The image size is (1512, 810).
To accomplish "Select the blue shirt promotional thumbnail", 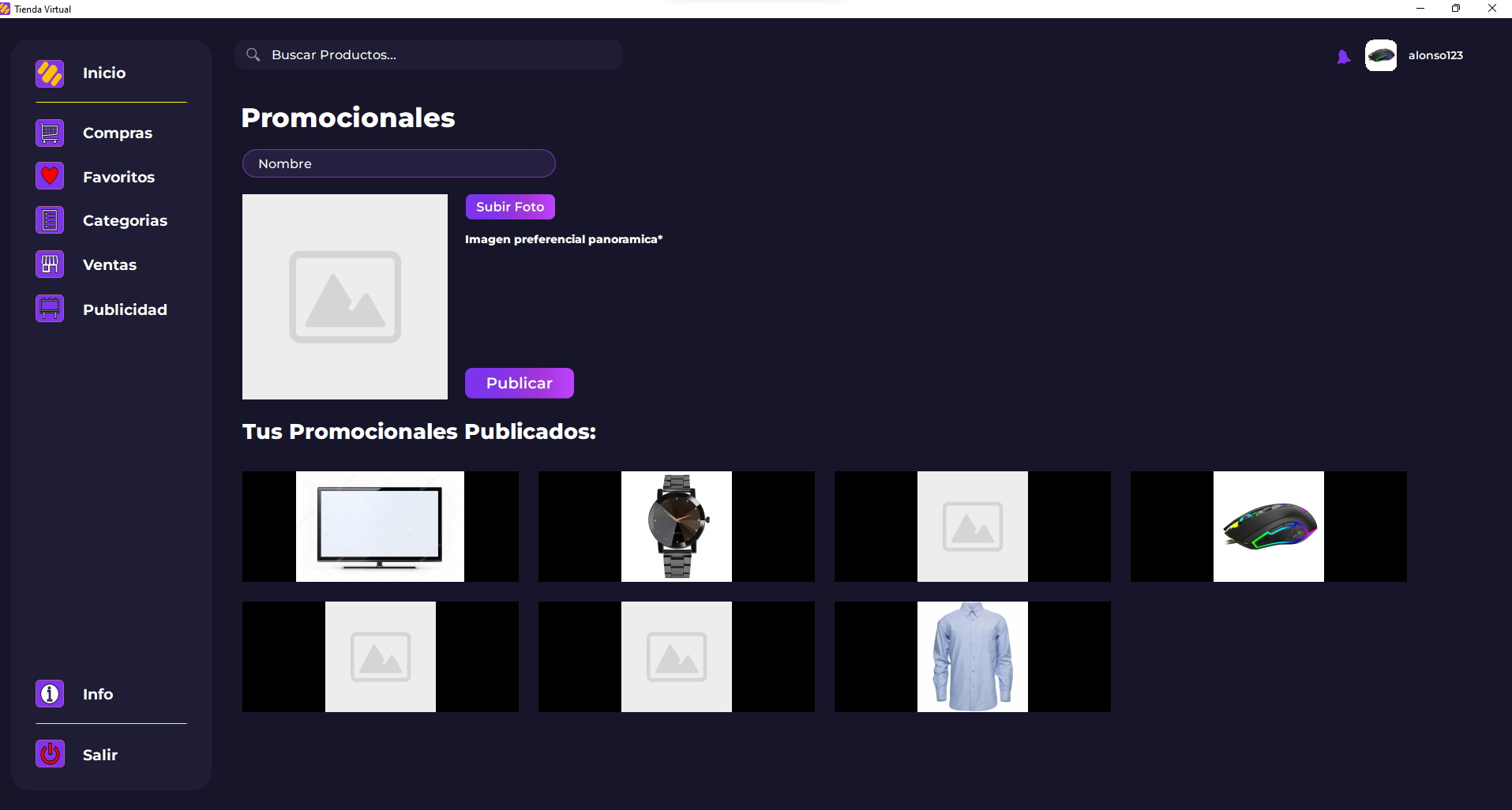I will pos(972,656).
